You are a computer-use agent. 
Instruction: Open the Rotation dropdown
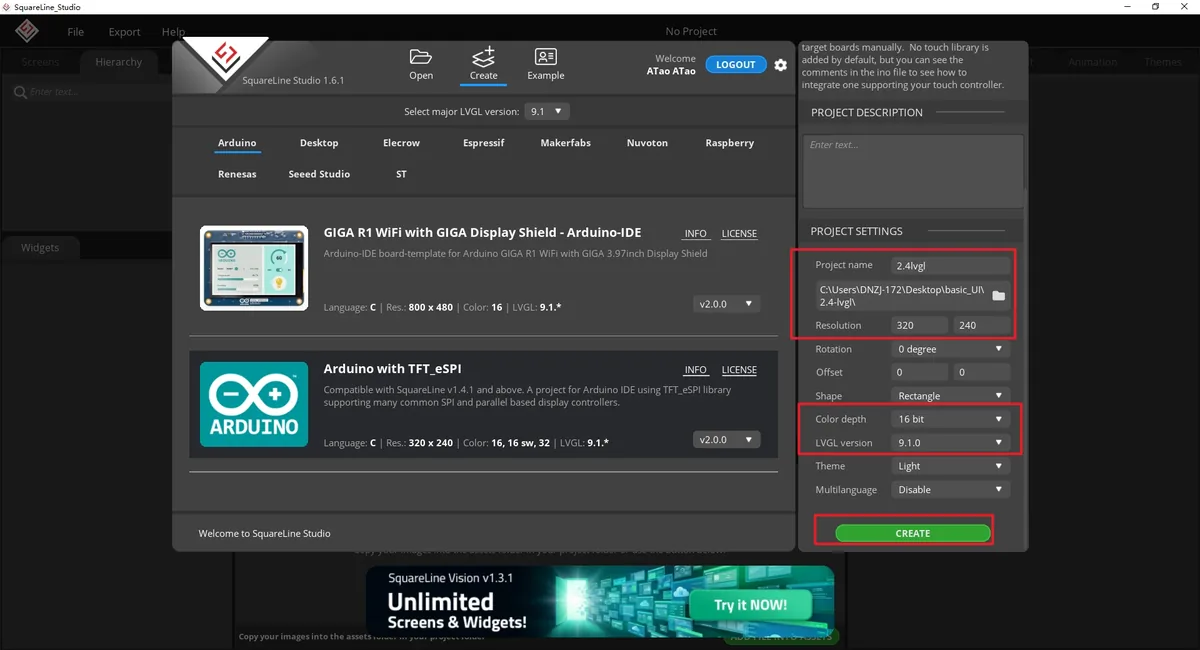[x=950, y=349]
